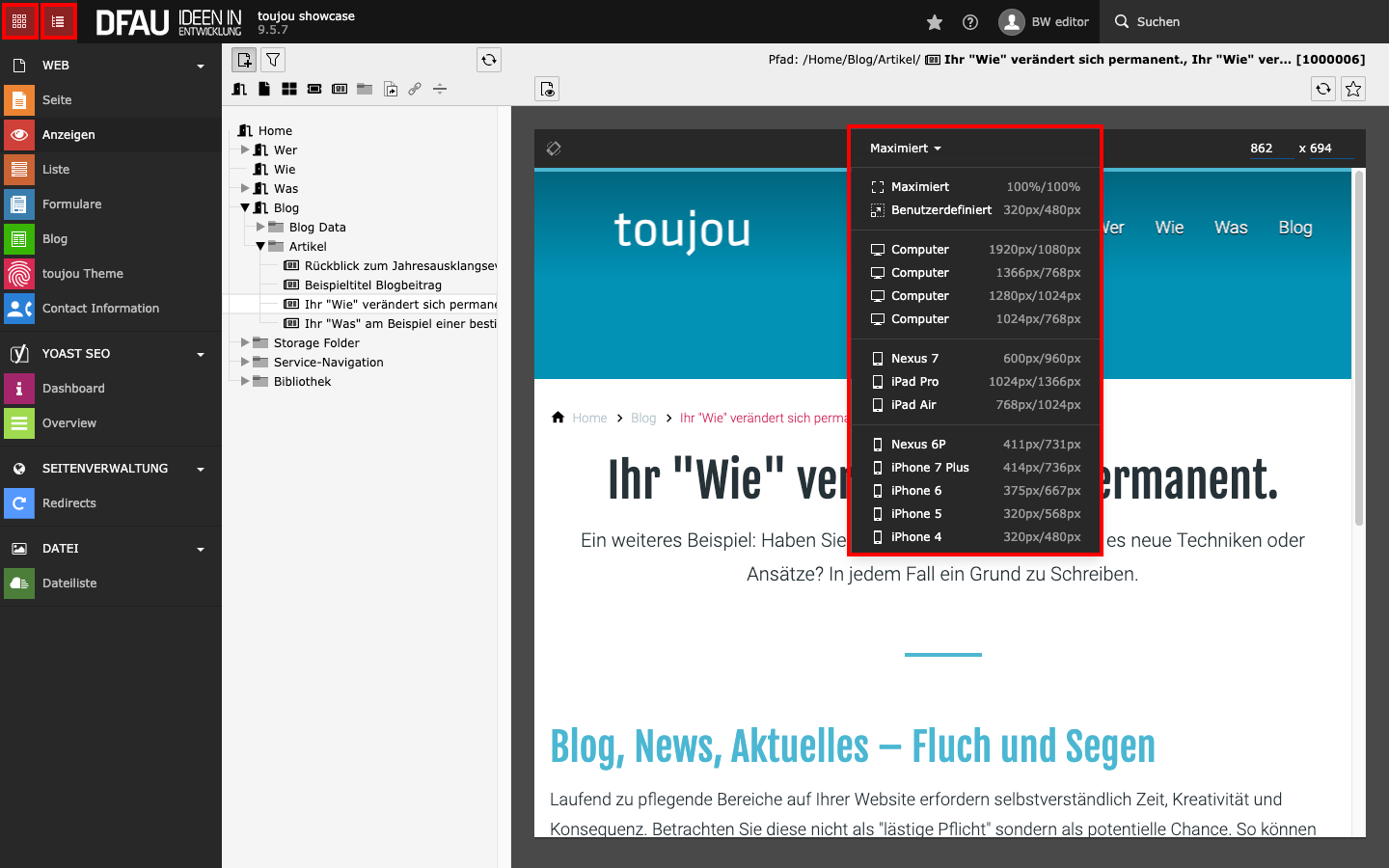The height and width of the screenshot is (868, 1389).
Task: Toggle the page tree list button
Action: pos(58,21)
